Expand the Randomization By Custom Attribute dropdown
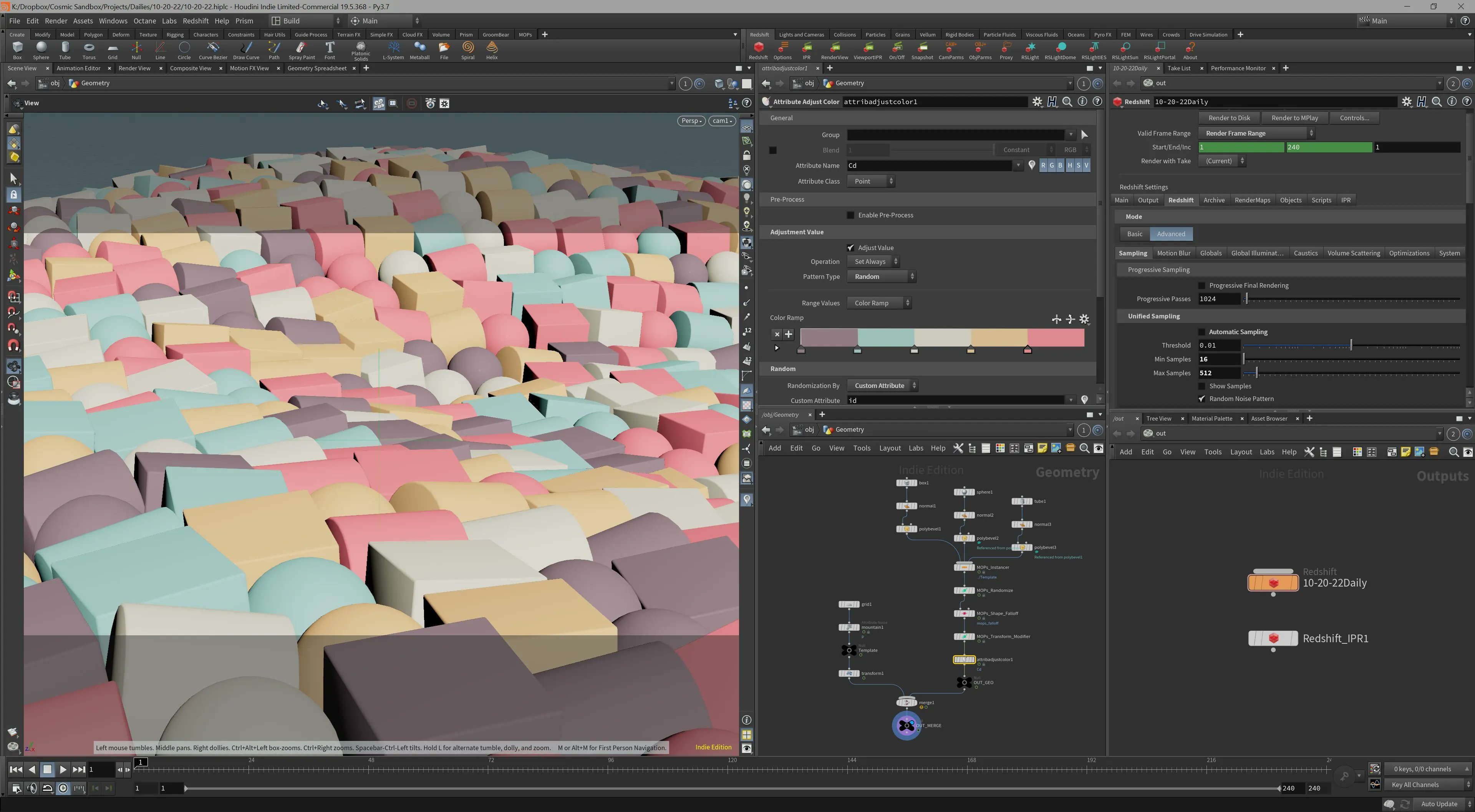Screen dimensions: 1475x812 pyautogui.click(x=882, y=386)
